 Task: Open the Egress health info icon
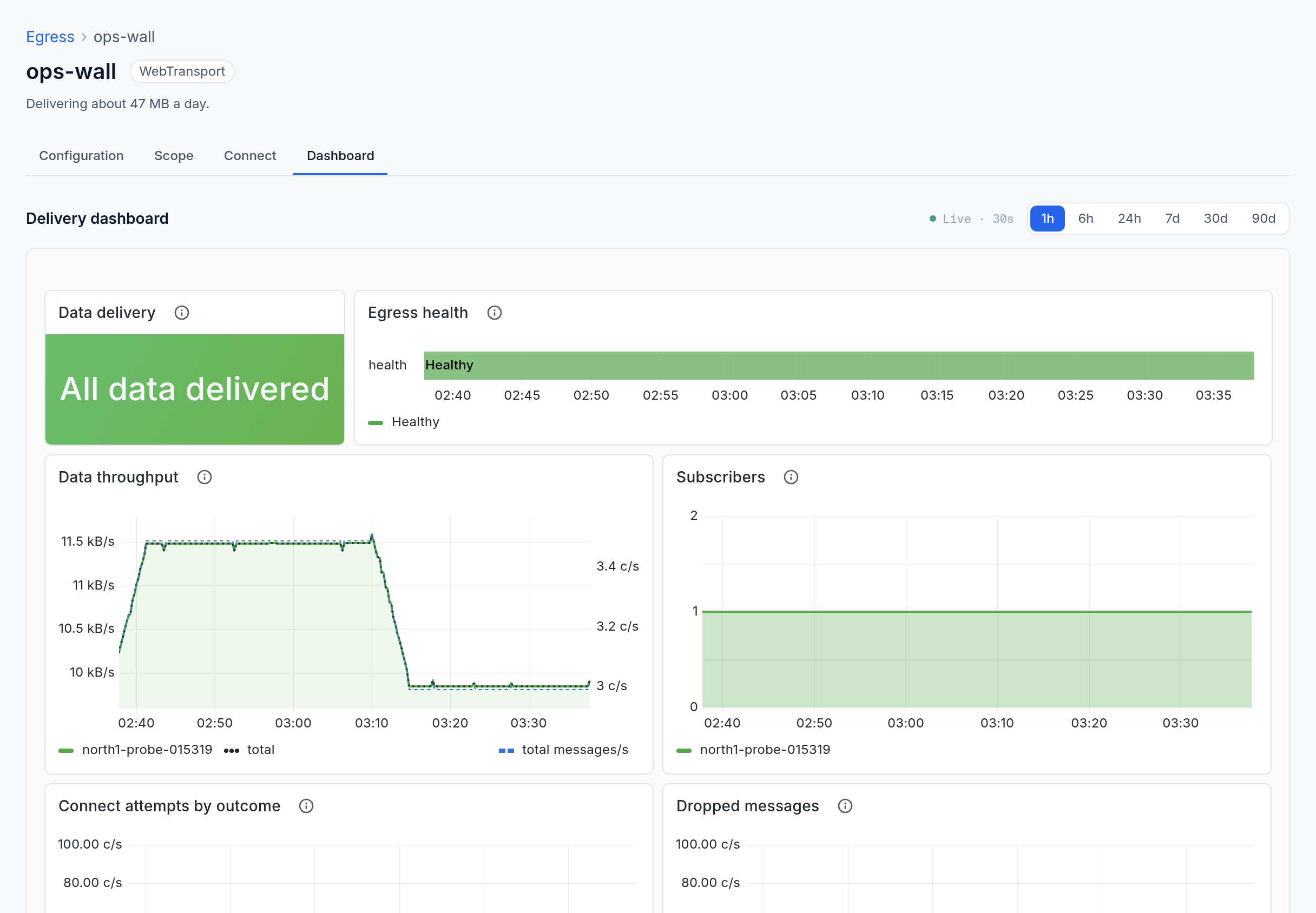(495, 313)
